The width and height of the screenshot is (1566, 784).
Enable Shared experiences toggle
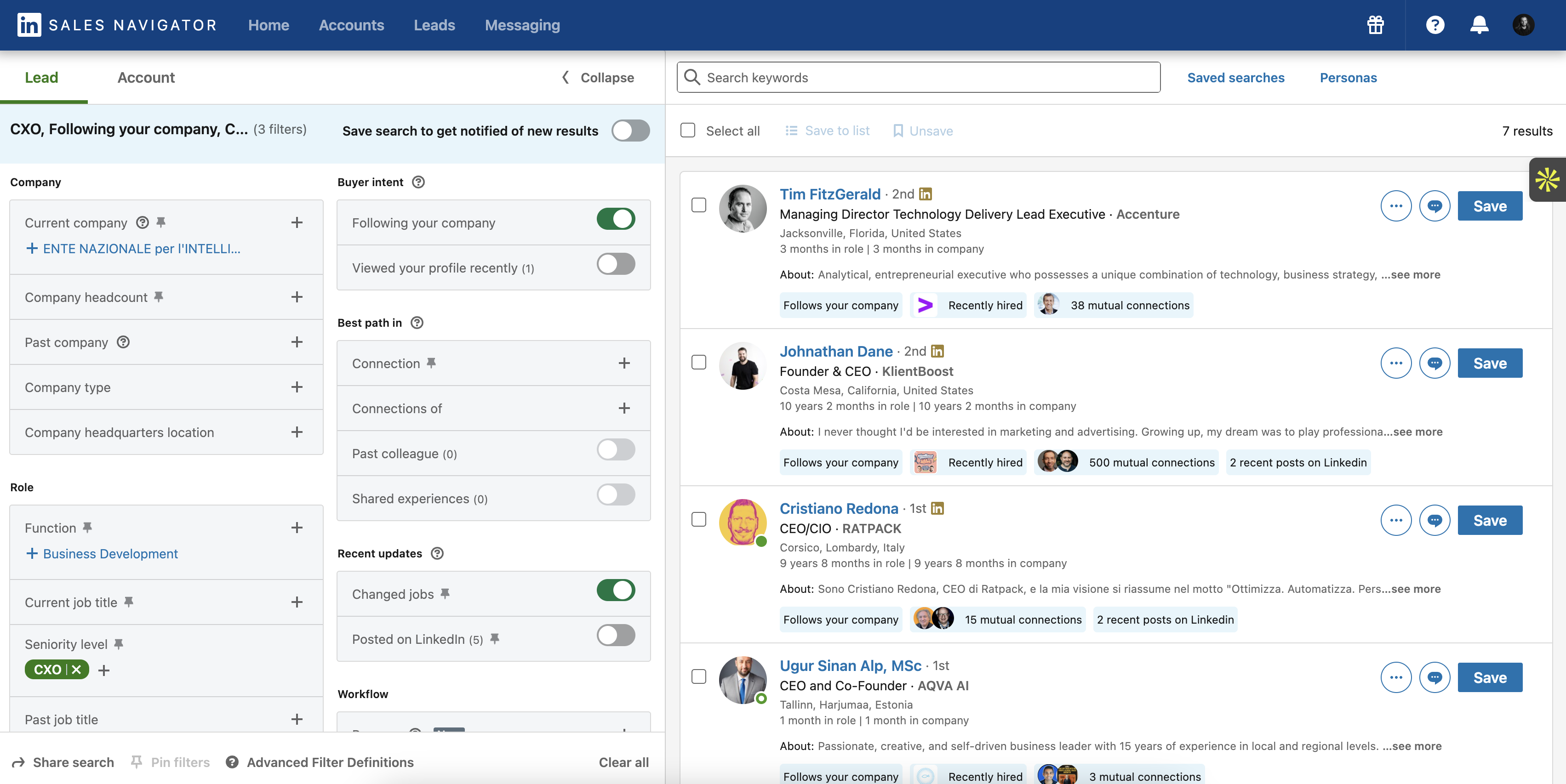[616, 494]
